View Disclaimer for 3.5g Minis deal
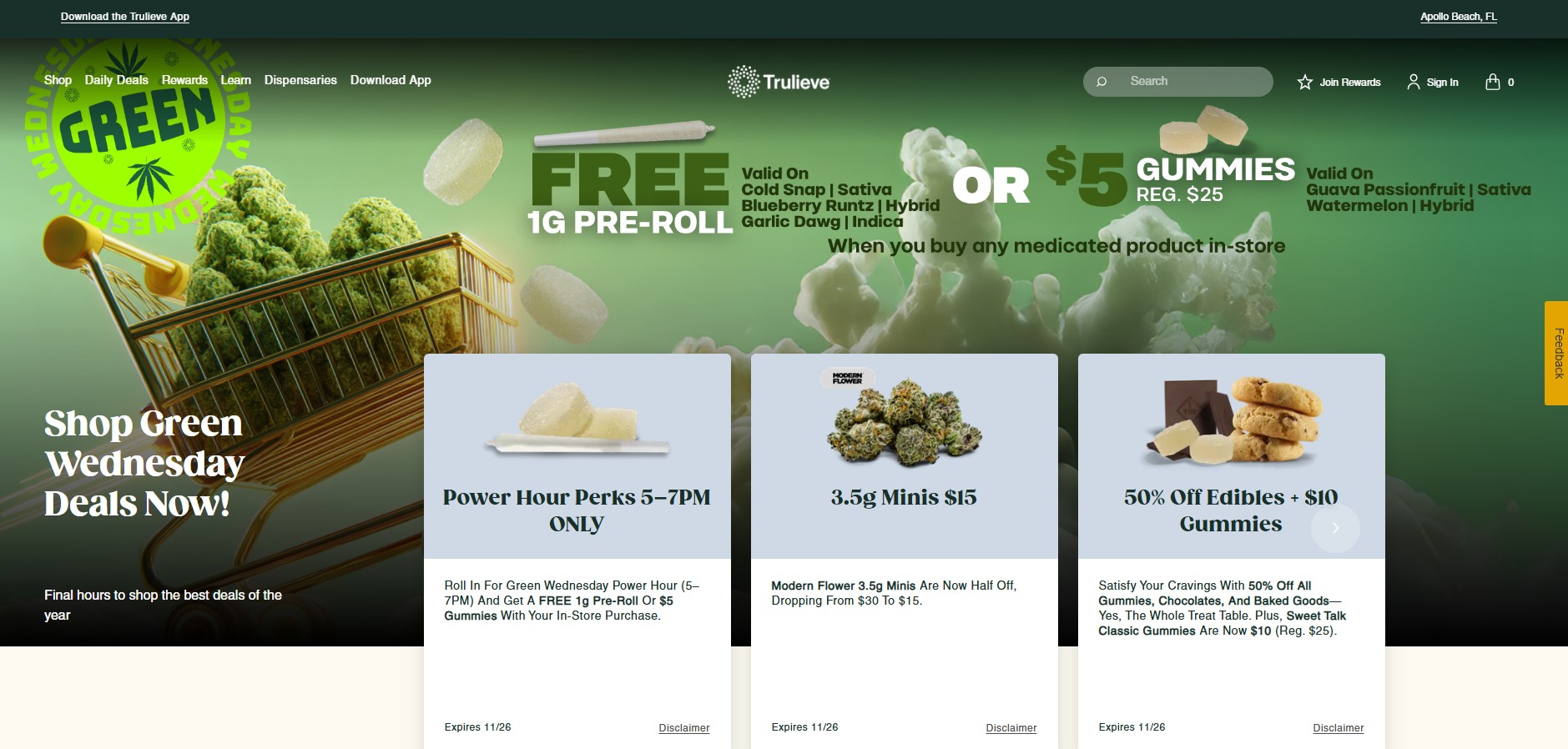The image size is (1568, 749). coord(1011,728)
